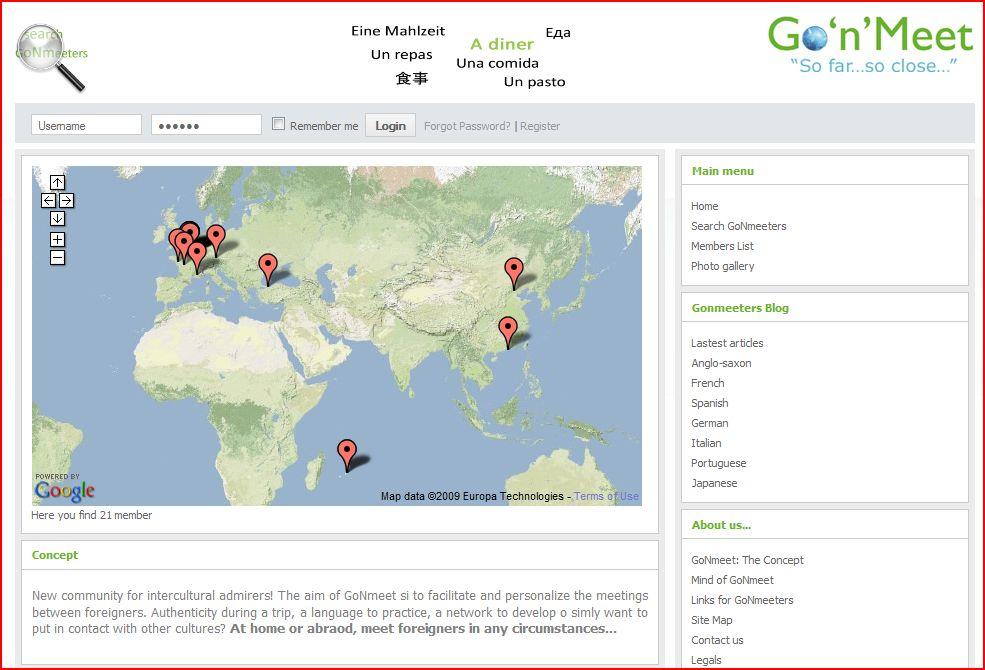Click the bold 'At home or abroad' sentence
Screen dimensions: 985x670
423,629
